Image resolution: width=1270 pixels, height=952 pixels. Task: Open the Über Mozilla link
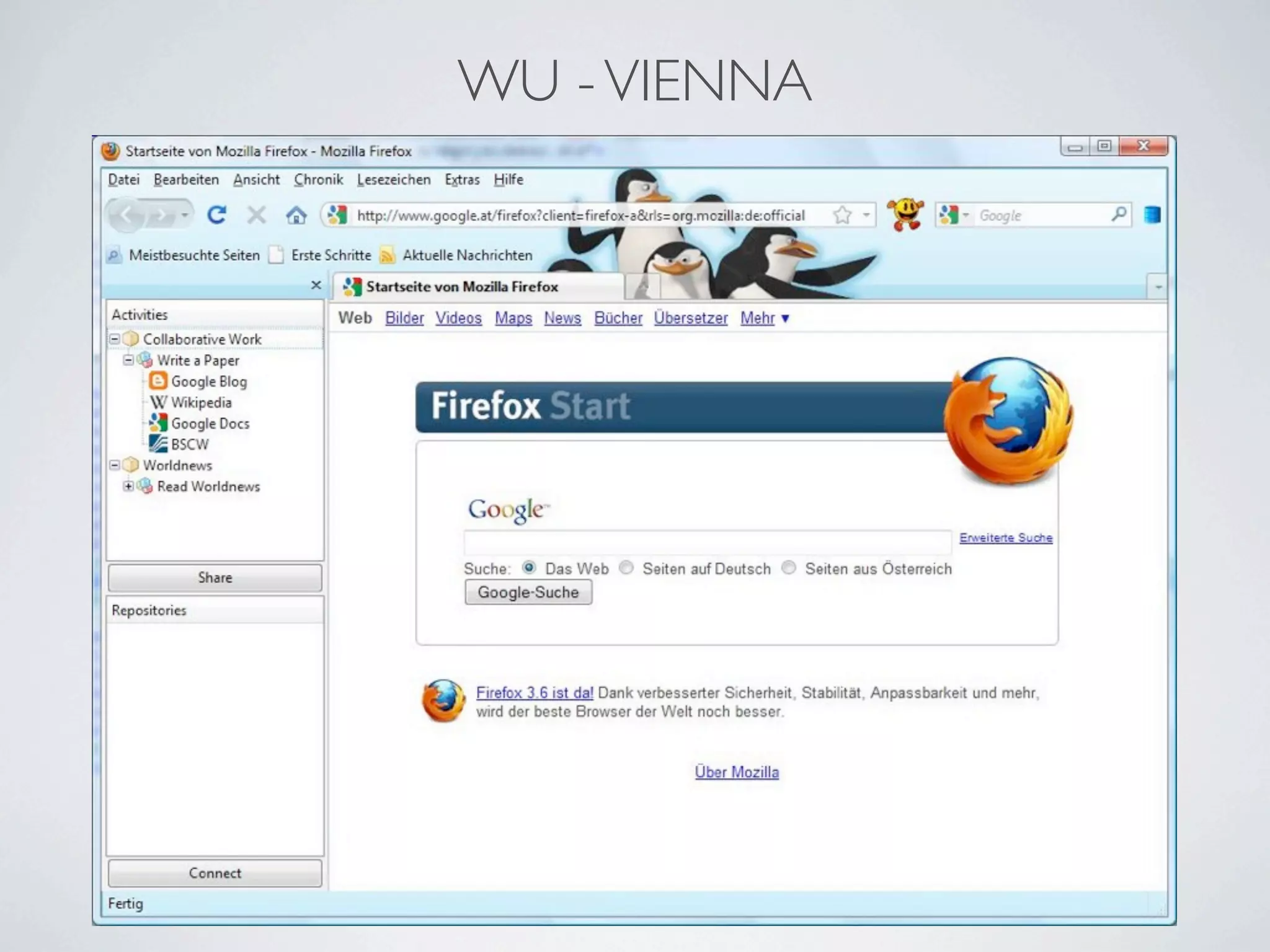(x=737, y=772)
